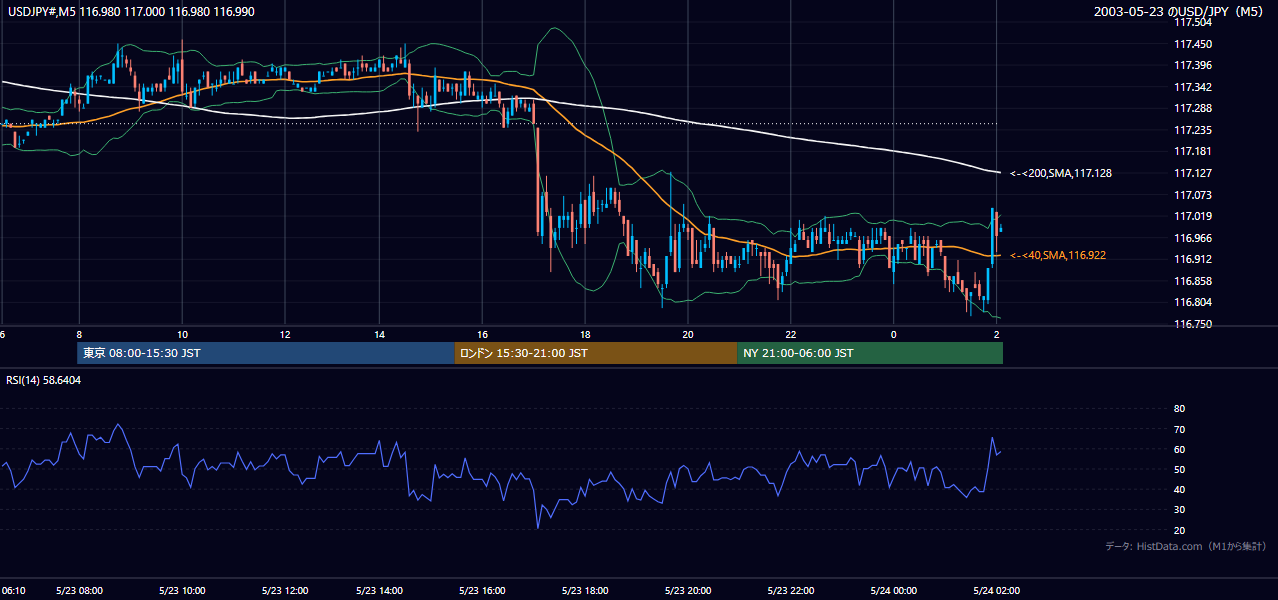Image resolution: width=1278 pixels, height=600 pixels.
Task: Click the データ: HistData.com source credit
Action: (1186, 546)
